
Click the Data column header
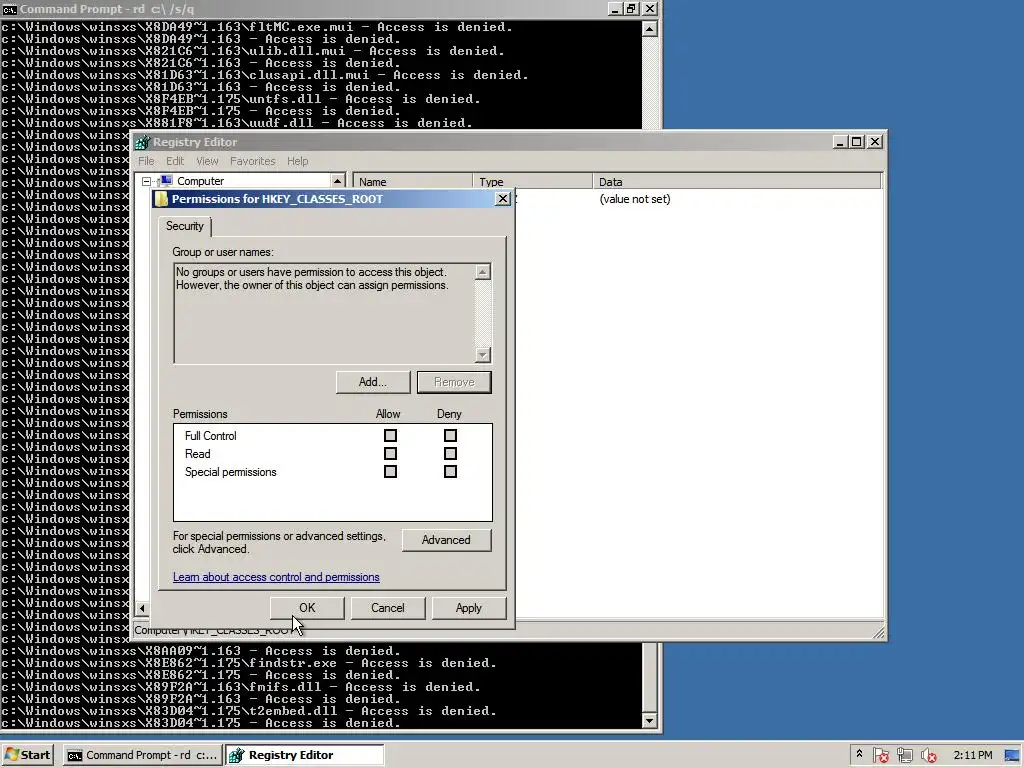click(x=737, y=182)
